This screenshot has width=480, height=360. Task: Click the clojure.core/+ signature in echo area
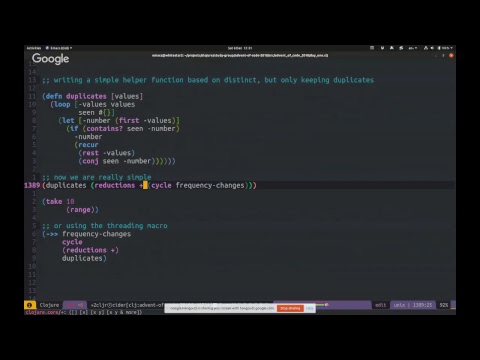click(x=84, y=312)
